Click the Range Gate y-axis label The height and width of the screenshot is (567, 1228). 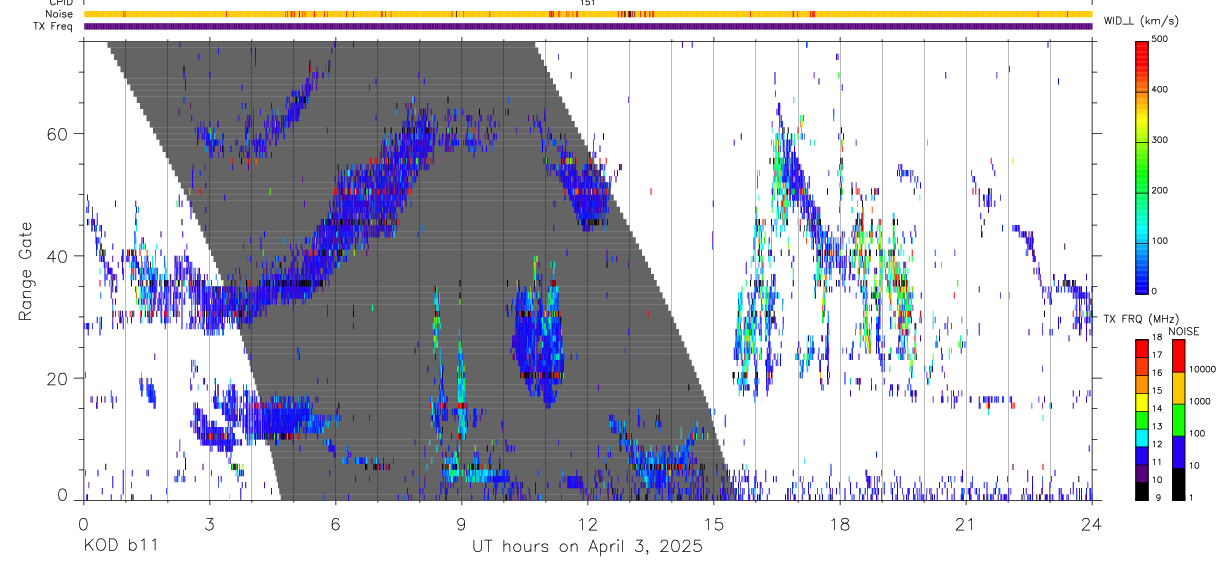point(24,271)
